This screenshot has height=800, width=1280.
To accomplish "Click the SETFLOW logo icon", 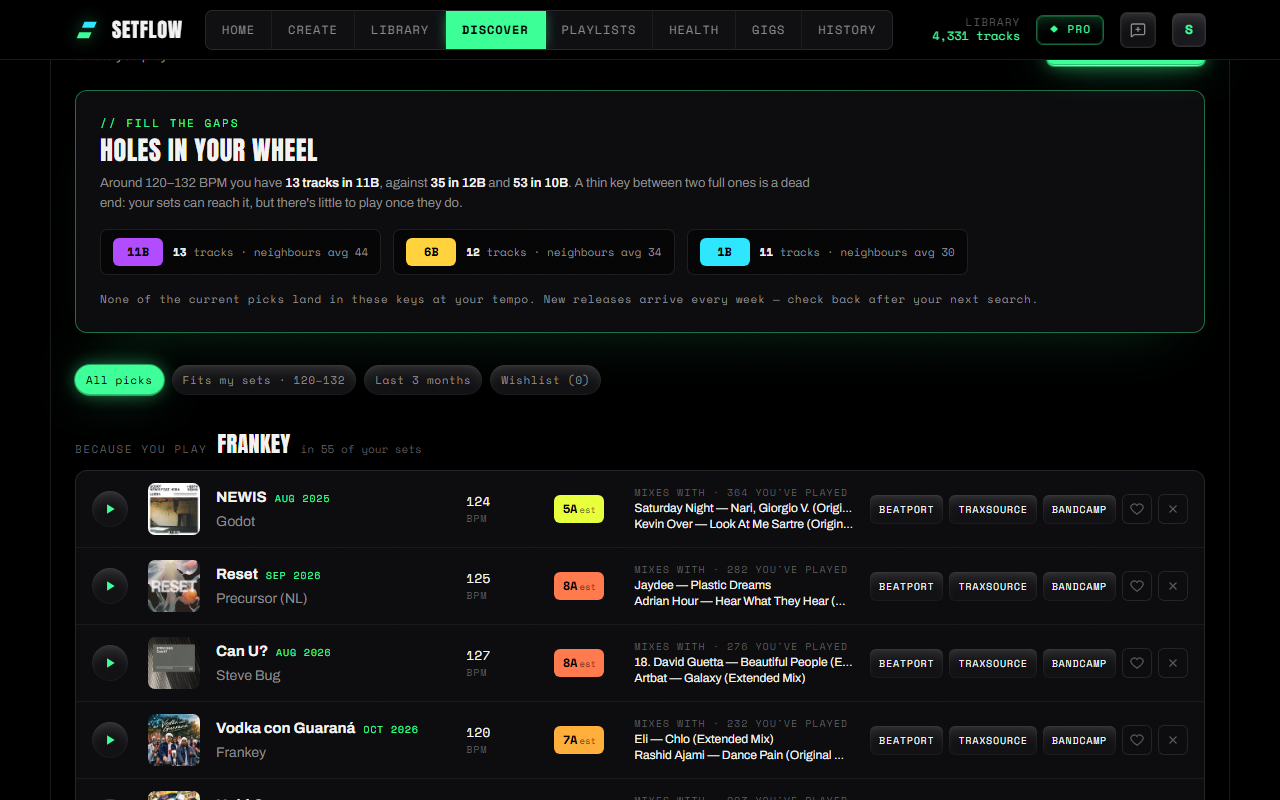I will tap(87, 30).
